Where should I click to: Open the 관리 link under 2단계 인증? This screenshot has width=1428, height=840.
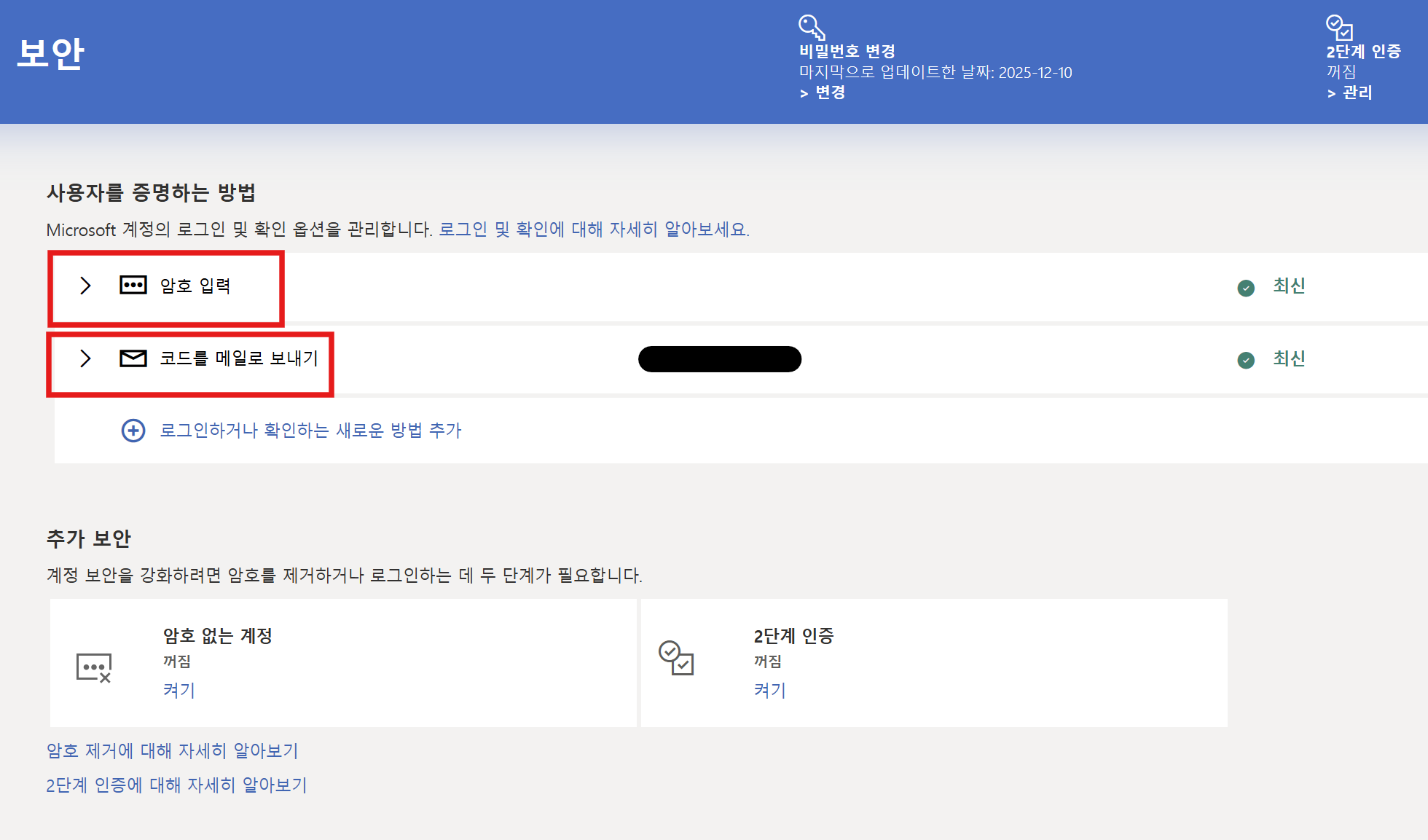pos(1357,93)
